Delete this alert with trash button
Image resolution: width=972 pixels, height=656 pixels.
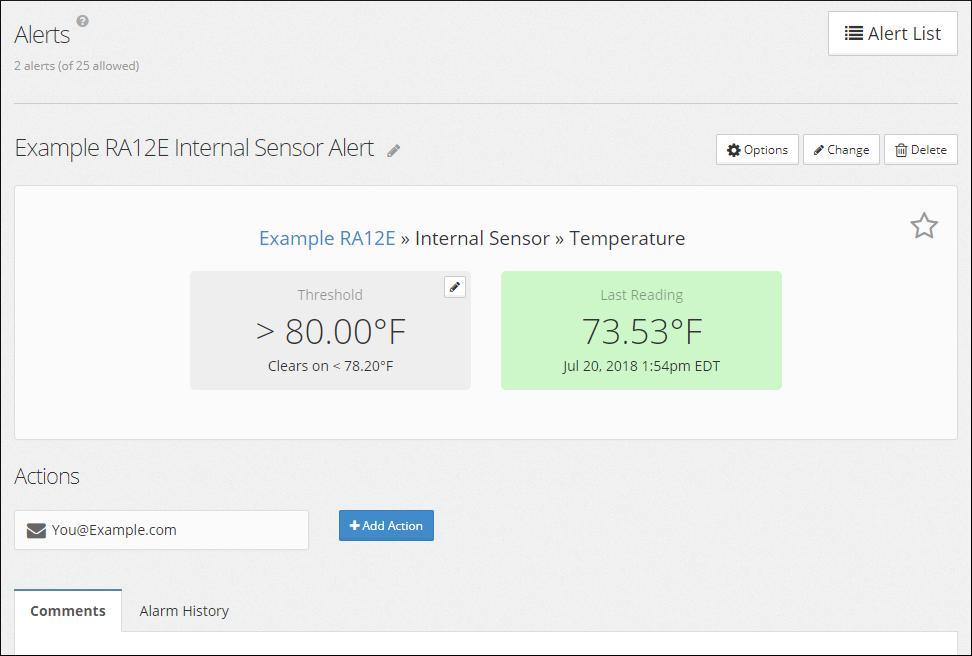(x=920, y=150)
